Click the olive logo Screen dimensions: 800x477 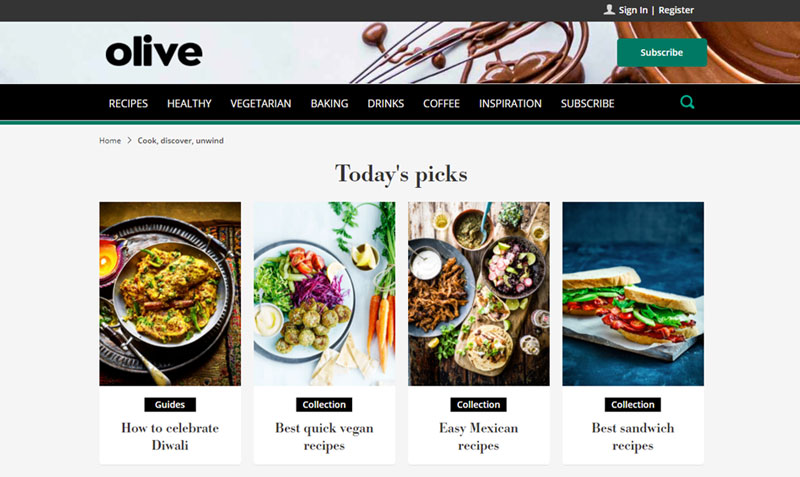click(154, 51)
